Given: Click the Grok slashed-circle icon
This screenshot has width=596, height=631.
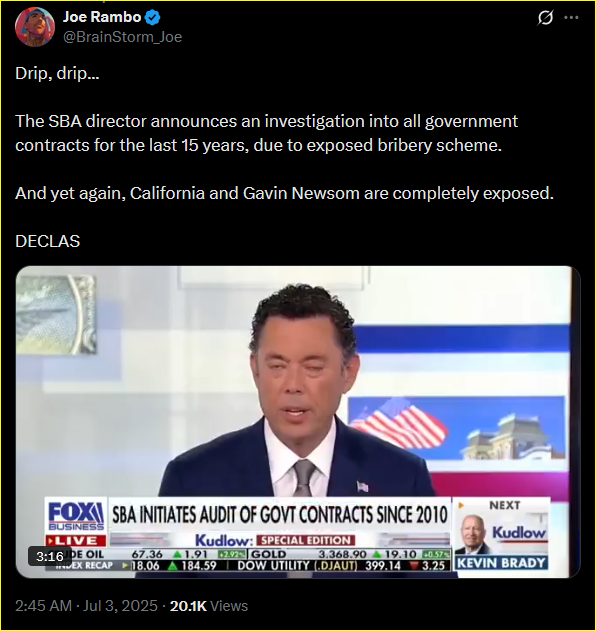Looking at the screenshot, I should tap(545, 18).
